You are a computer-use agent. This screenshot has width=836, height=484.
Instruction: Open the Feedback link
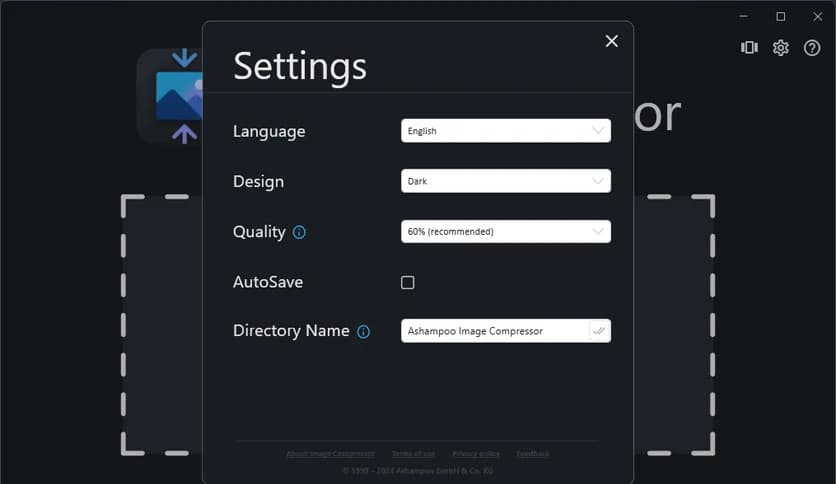coord(533,454)
